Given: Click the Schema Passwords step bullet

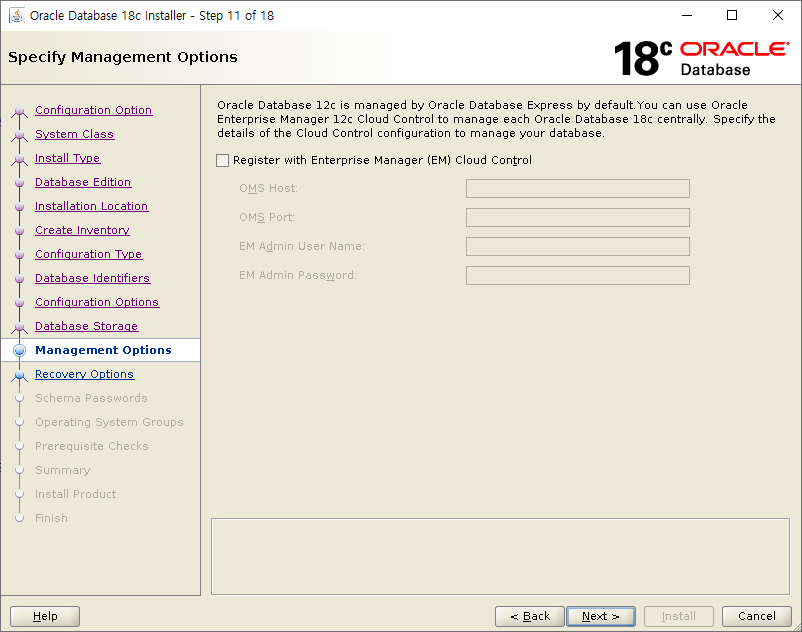Looking at the screenshot, I should [x=19, y=398].
